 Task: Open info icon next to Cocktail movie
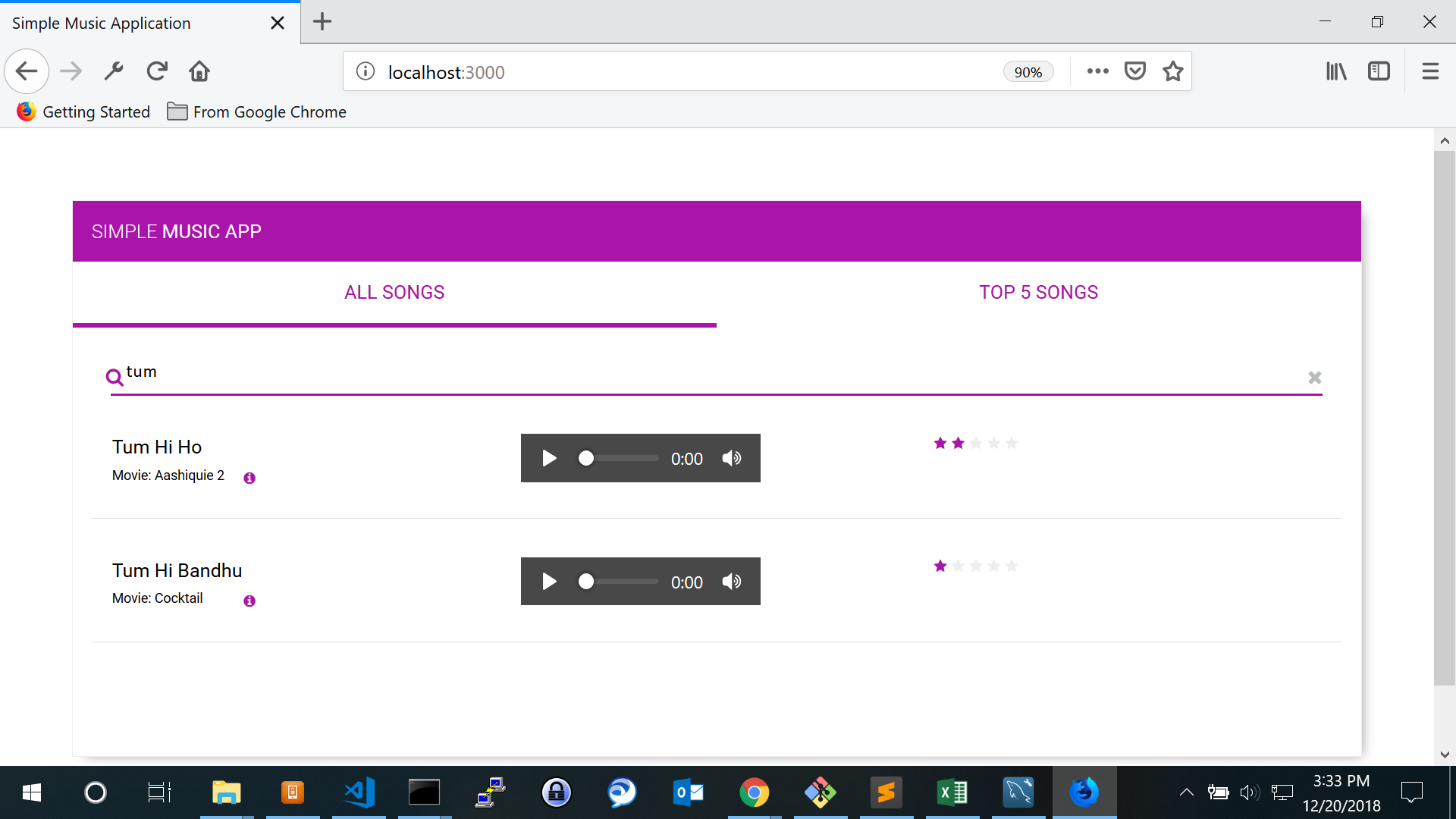(249, 601)
